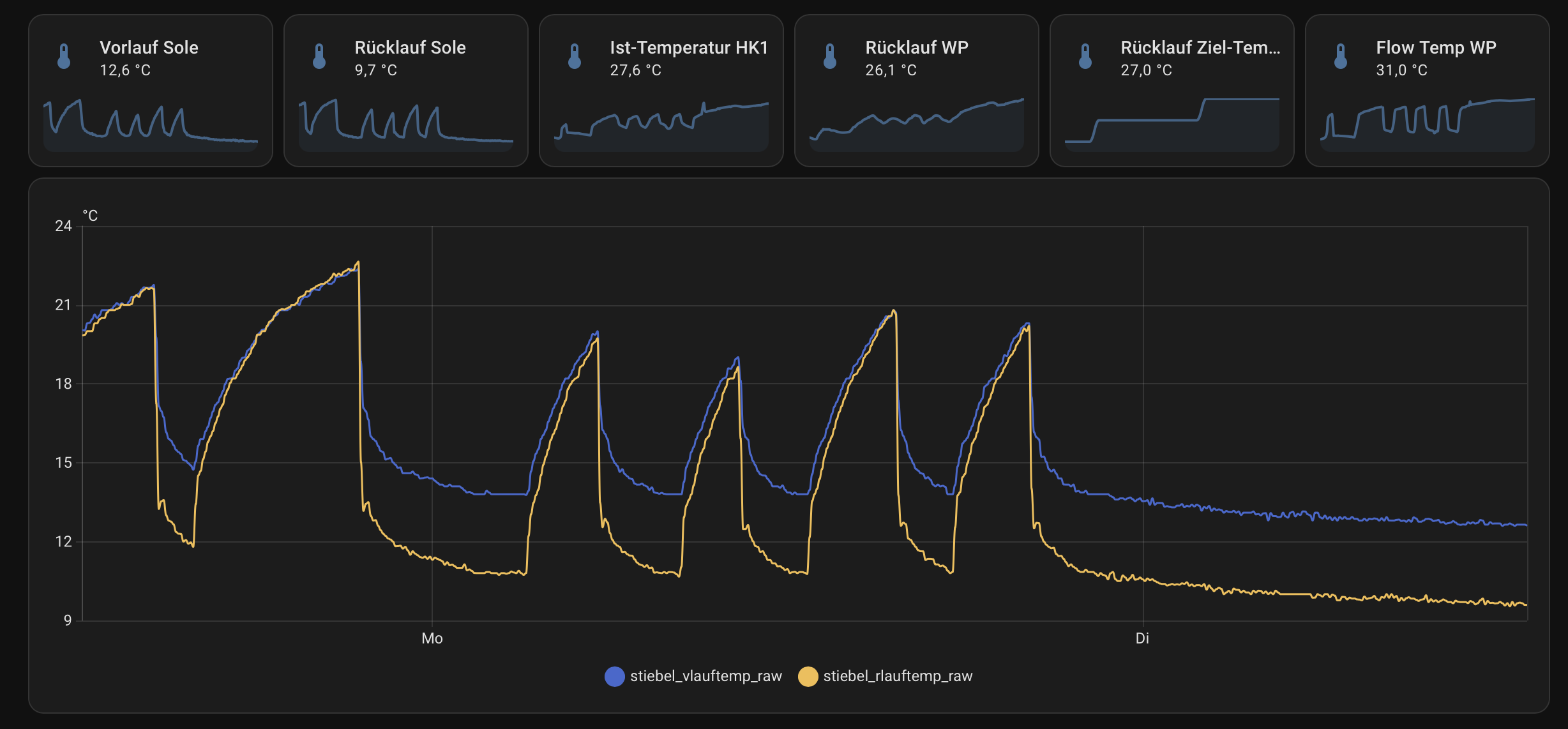1568x729 pixels.
Task: Toggle stiebel_vlauftemp_raw series via blue legend dot
Action: [614, 676]
